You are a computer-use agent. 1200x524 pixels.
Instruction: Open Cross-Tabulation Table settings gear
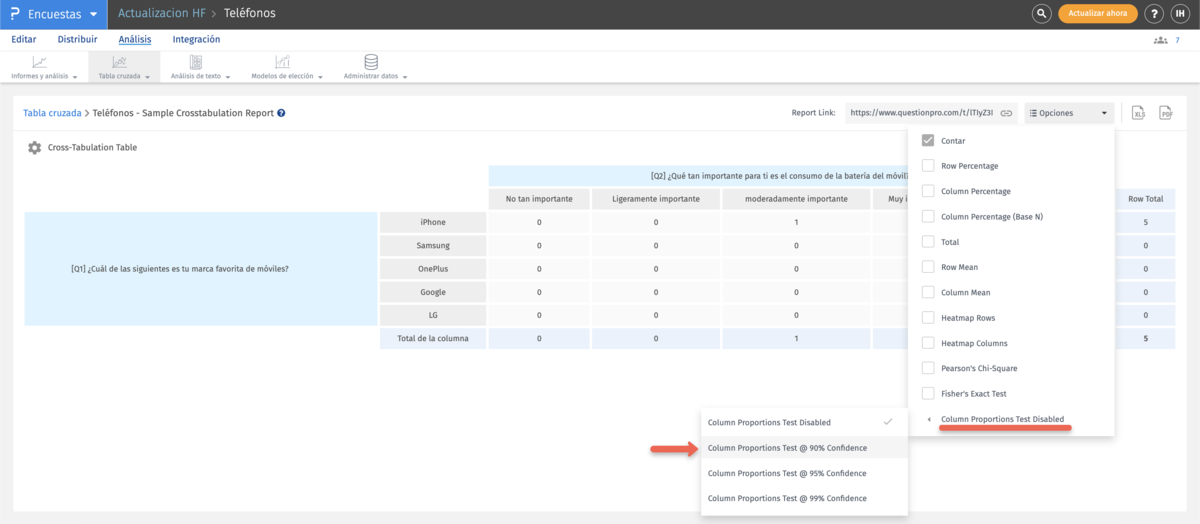pos(35,148)
